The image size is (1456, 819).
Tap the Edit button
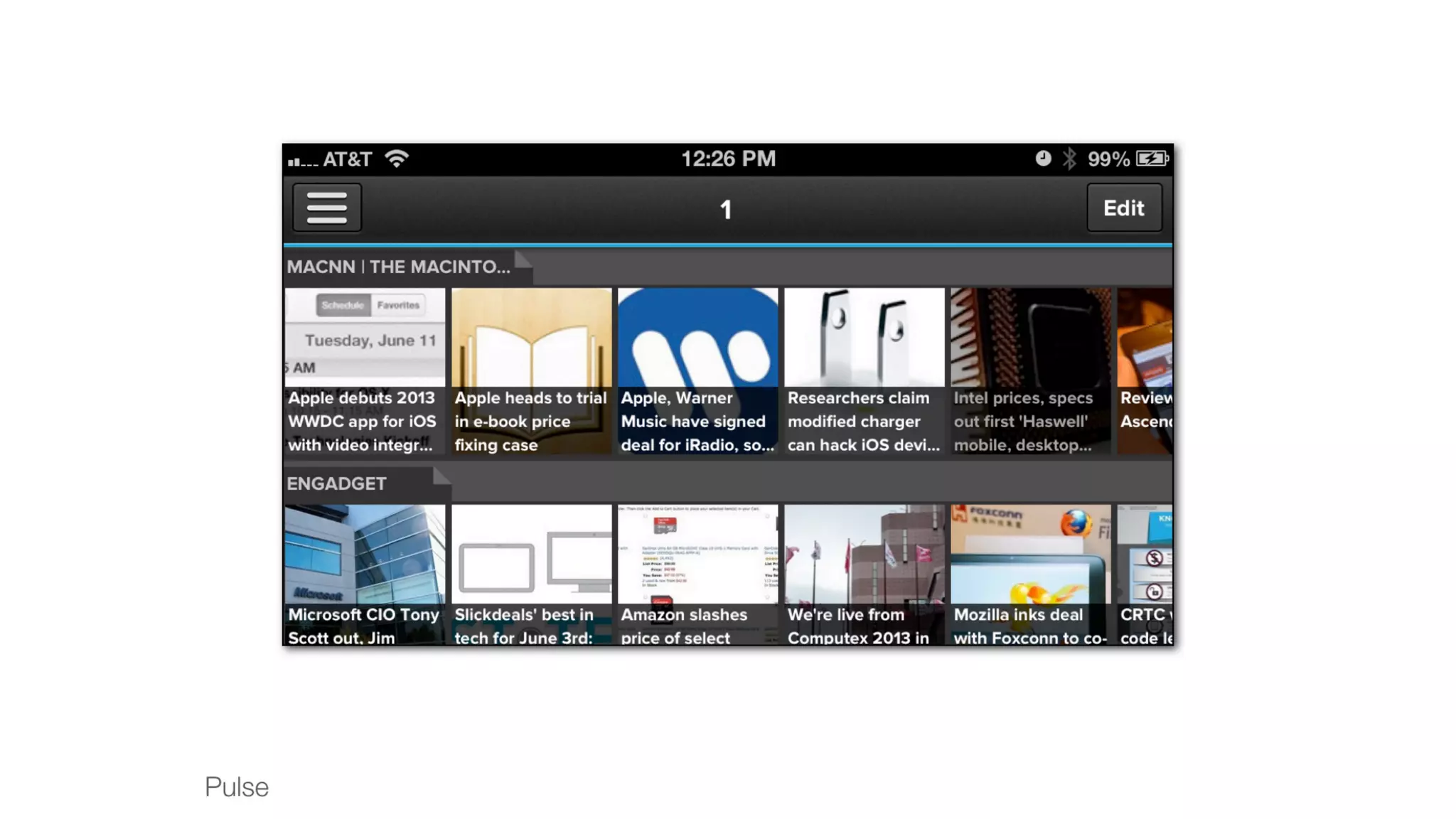pyautogui.click(x=1123, y=208)
